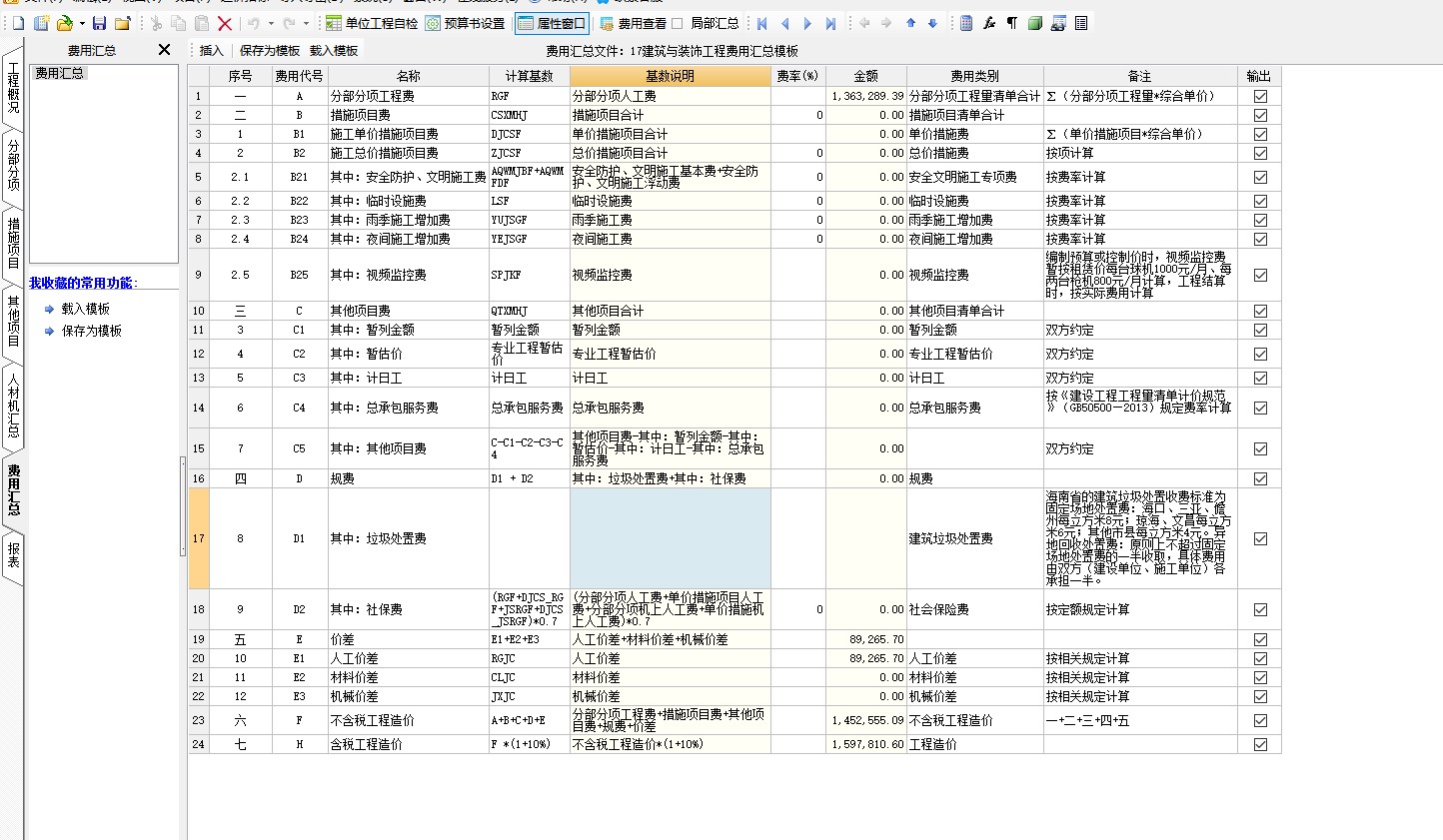Viewport: 1443px width, 840px height.
Task: Click 保存为模板 link under favorites
Action: pyautogui.click(x=92, y=331)
